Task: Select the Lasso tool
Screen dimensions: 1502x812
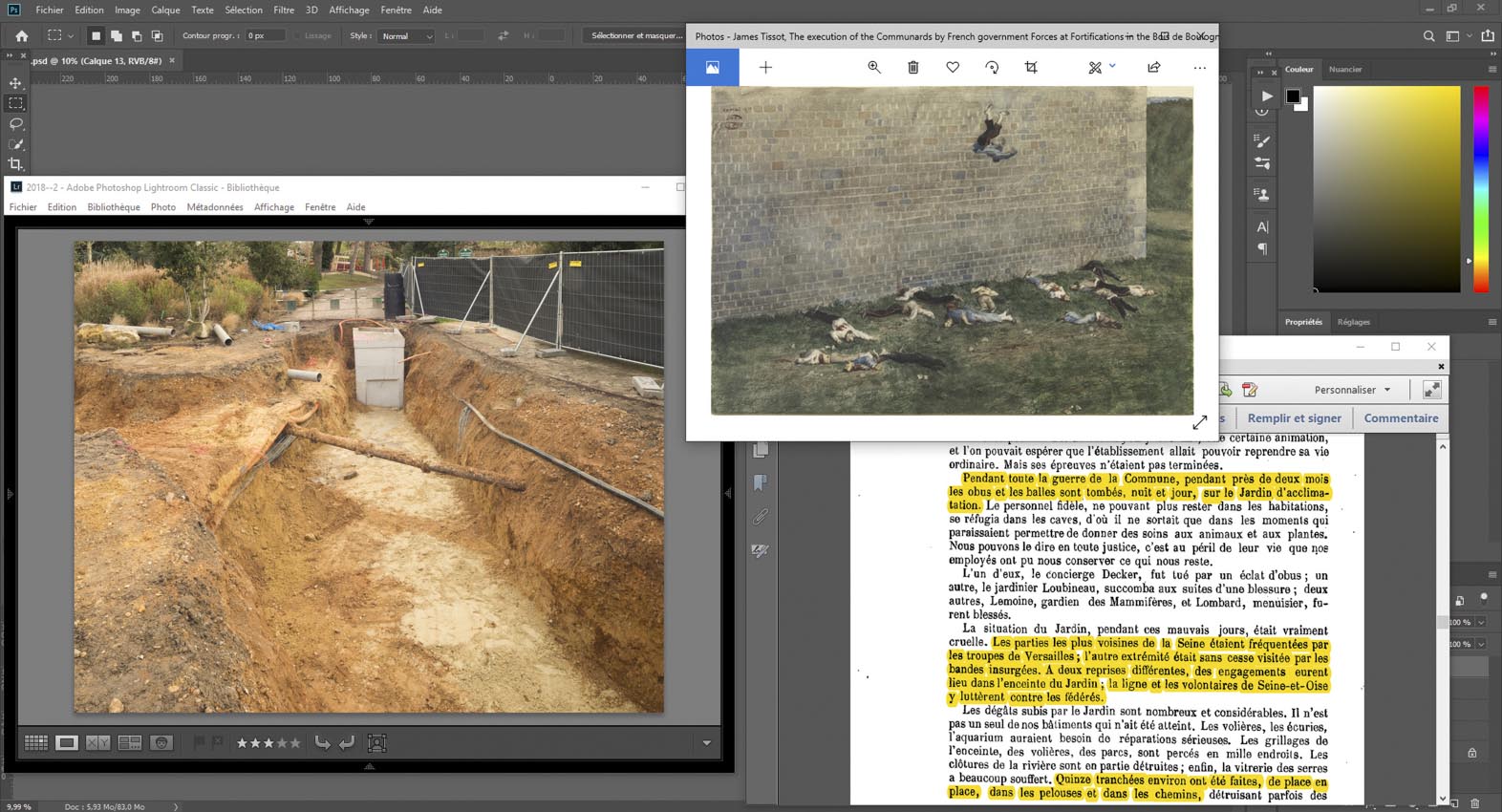Action: [15, 124]
